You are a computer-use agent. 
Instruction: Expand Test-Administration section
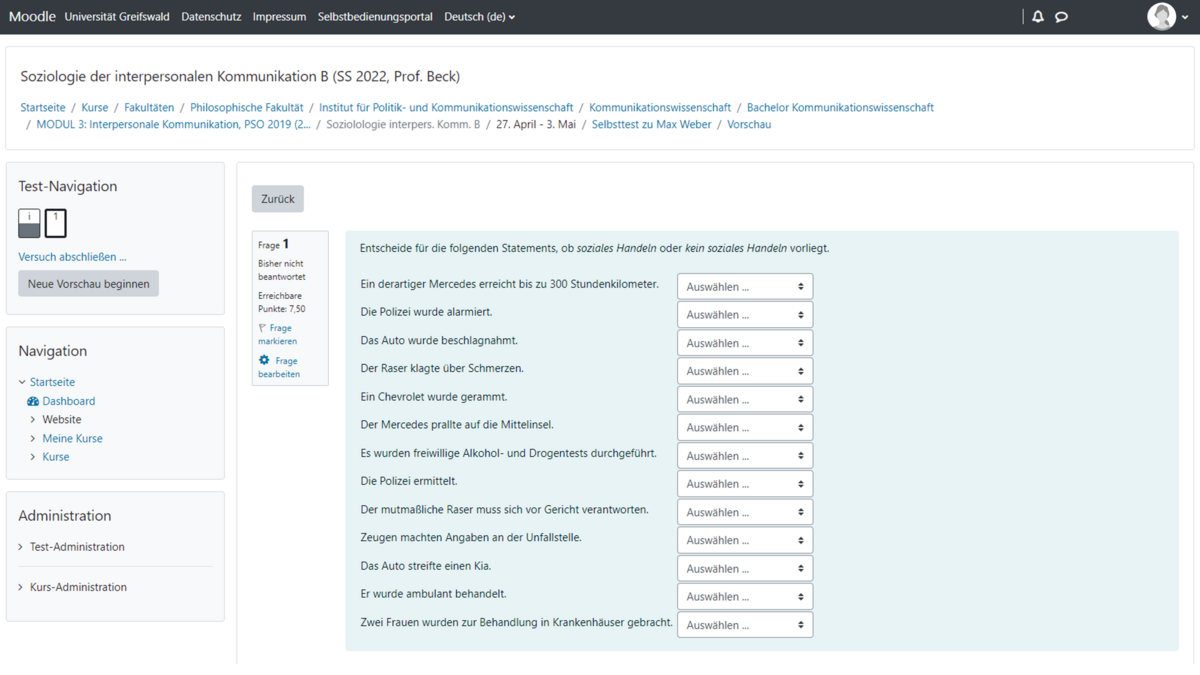21,547
